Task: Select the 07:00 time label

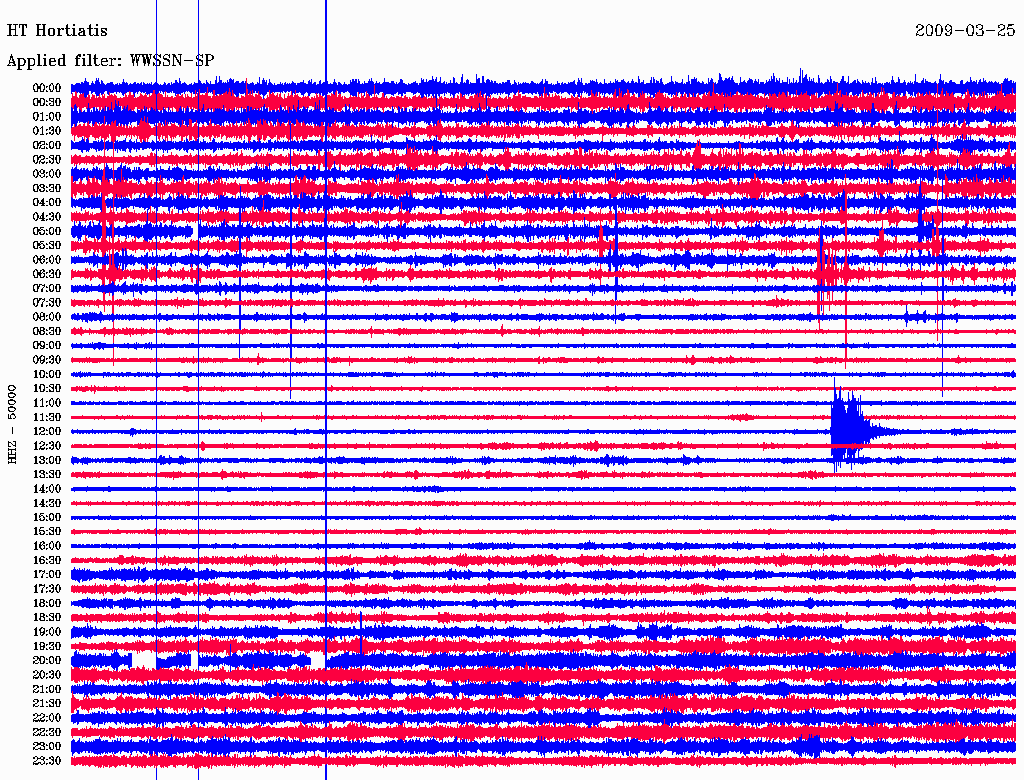Action: (x=47, y=289)
